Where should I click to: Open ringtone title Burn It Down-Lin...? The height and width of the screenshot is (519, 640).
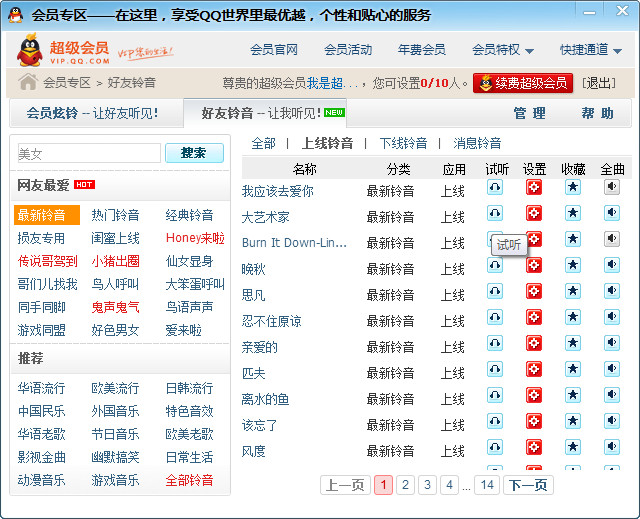coord(294,243)
